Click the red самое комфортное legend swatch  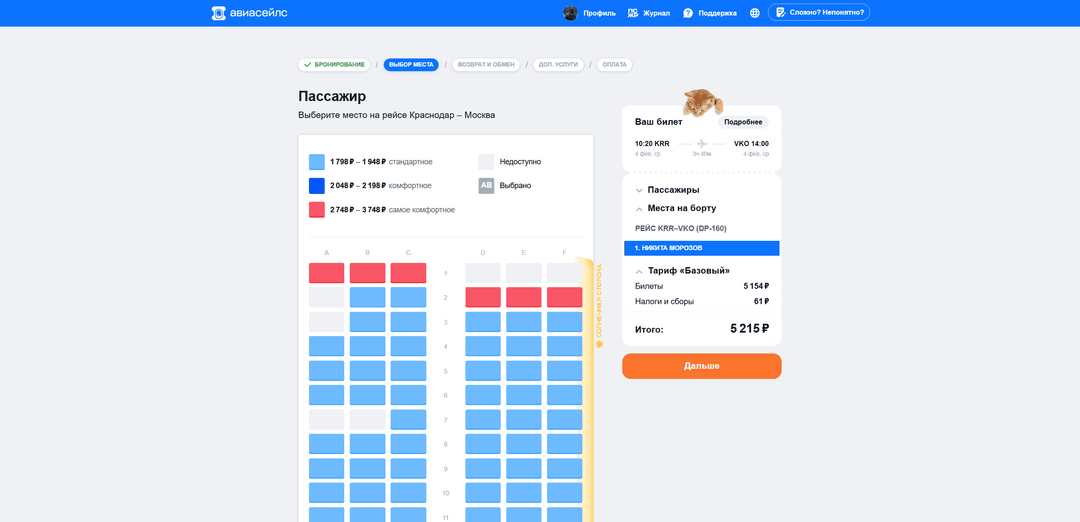pos(317,209)
